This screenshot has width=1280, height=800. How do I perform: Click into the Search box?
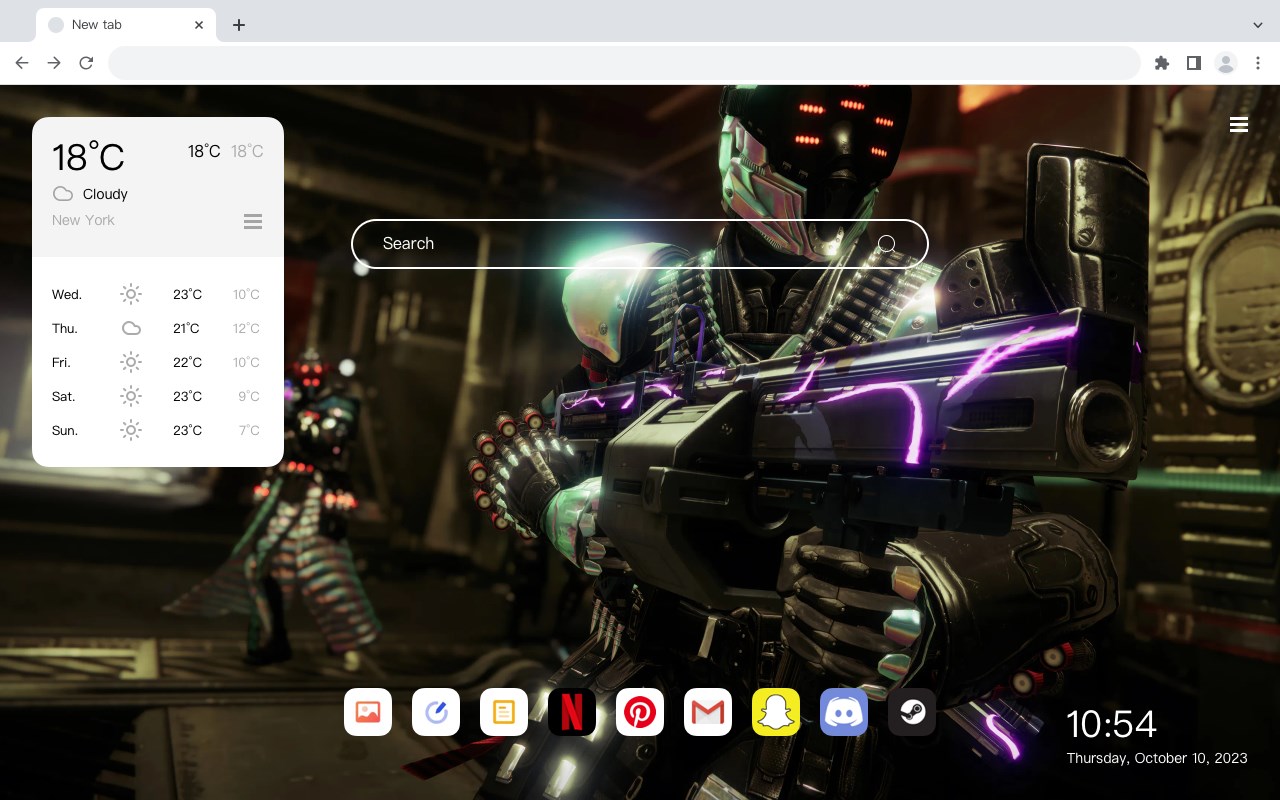point(640,244)
